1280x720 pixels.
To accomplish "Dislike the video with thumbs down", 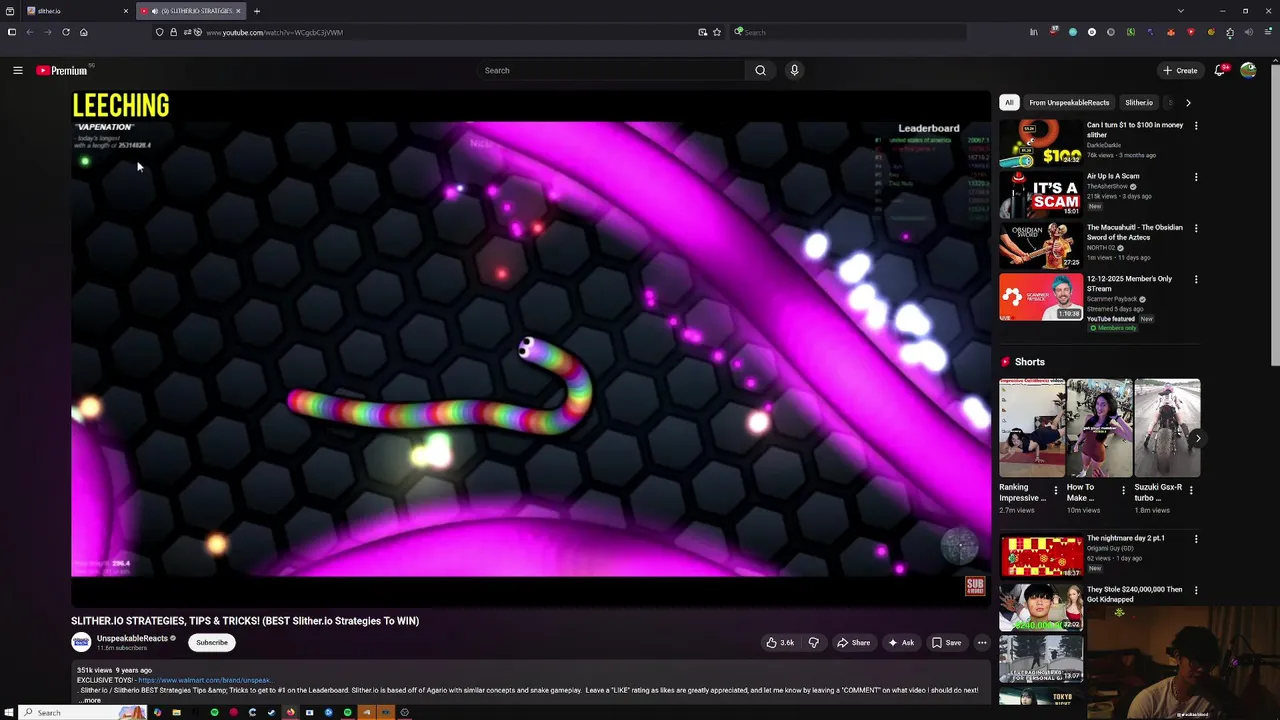I will [813, 643].
